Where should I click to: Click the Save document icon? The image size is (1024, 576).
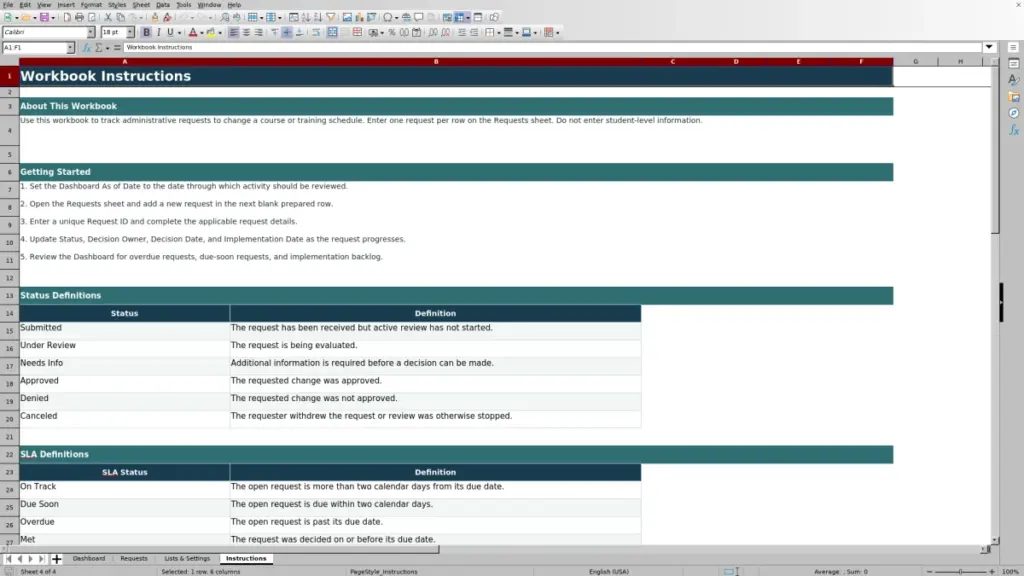point(44,17)
